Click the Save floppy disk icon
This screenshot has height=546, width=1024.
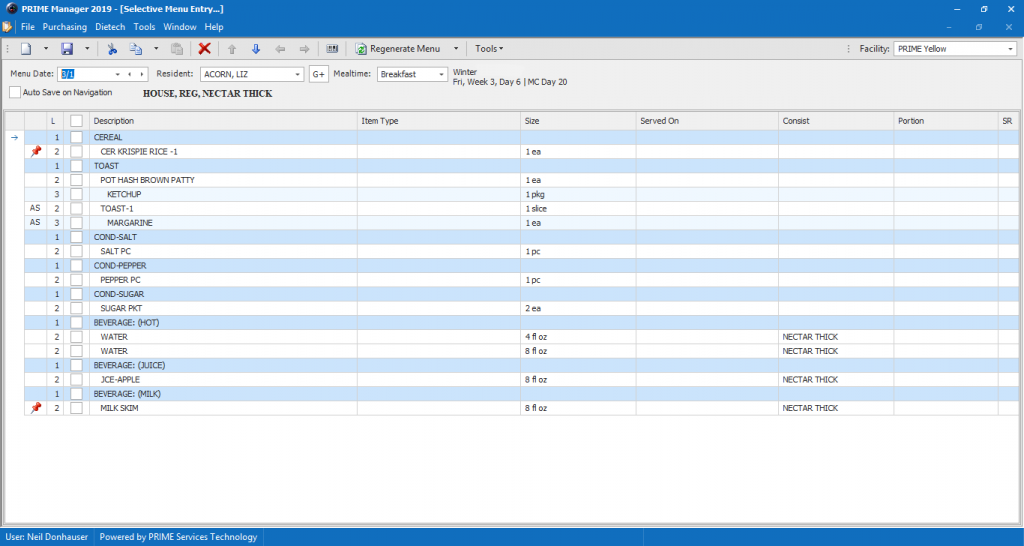pyautogui.click(x=67, y=48)
